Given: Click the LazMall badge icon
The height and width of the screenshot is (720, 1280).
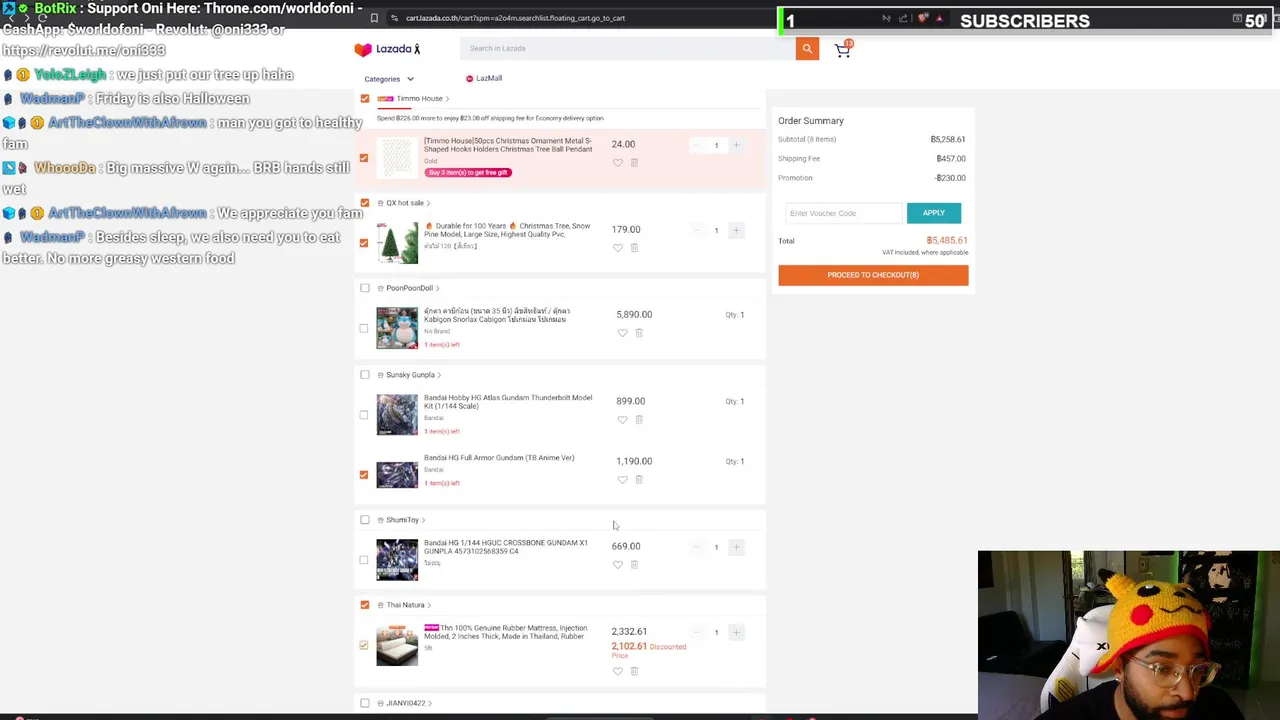Looking at the screenshot, I should point(469,78).
